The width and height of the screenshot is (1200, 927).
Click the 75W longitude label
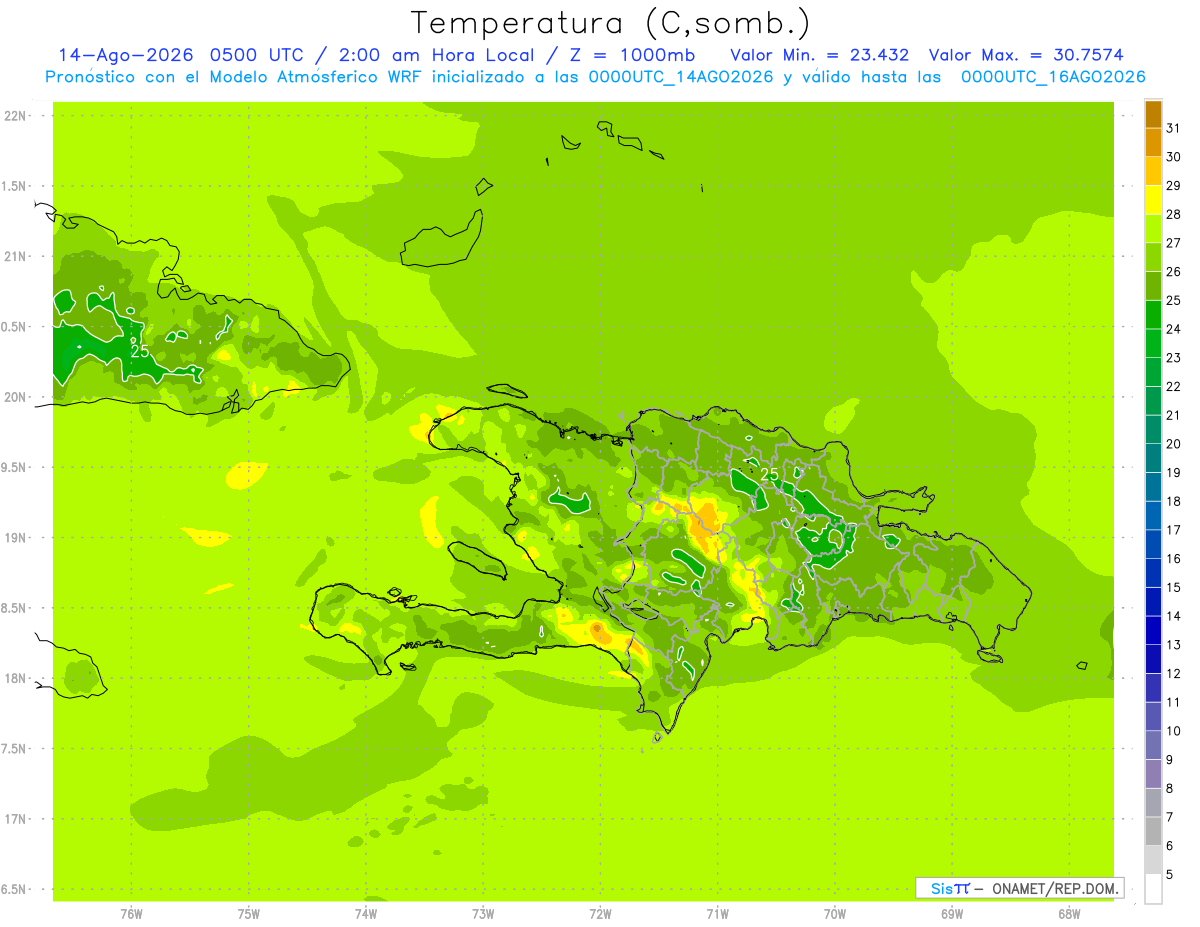[248, 914]
